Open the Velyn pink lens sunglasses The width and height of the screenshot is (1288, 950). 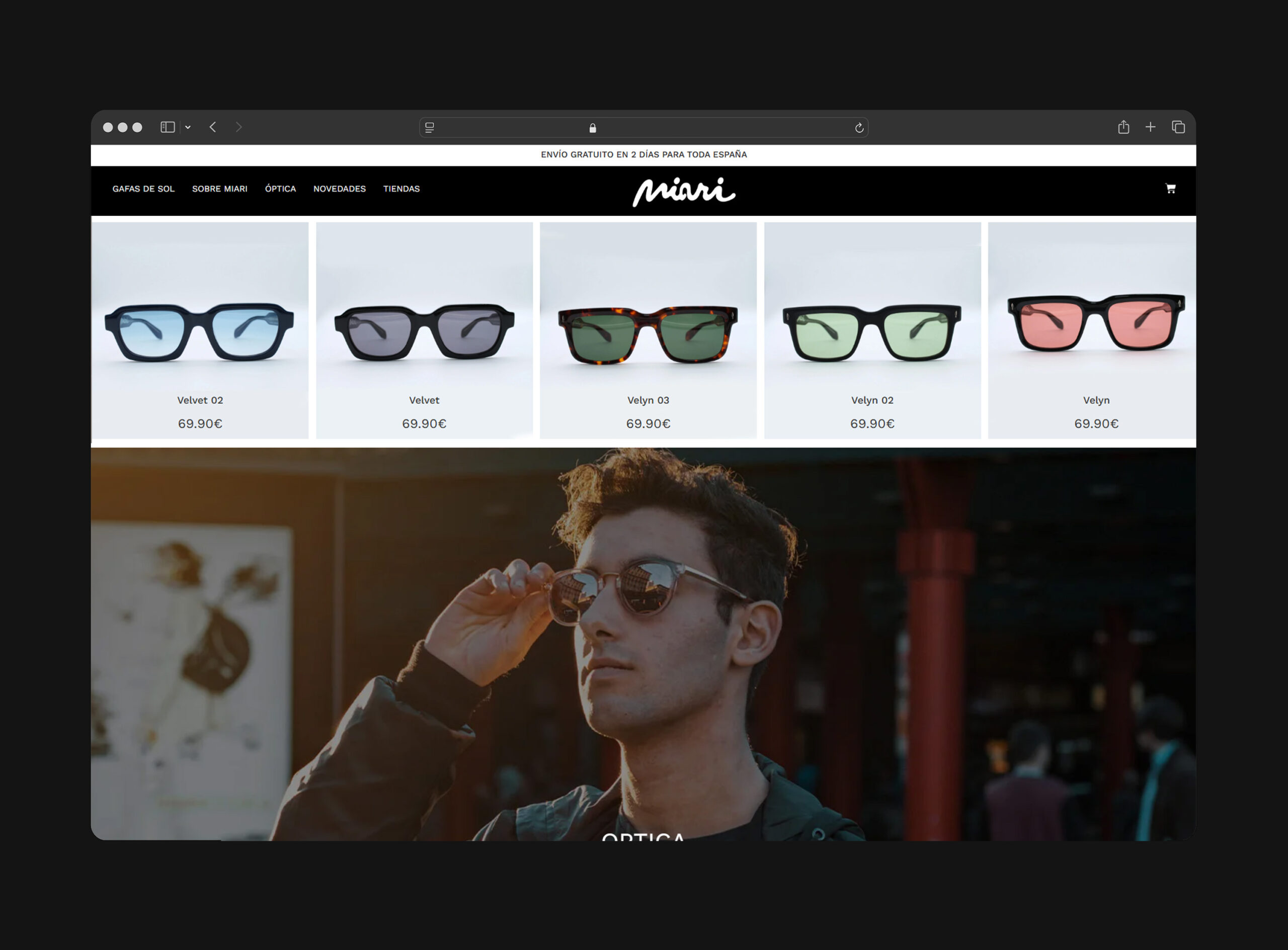coord(1095,323)
